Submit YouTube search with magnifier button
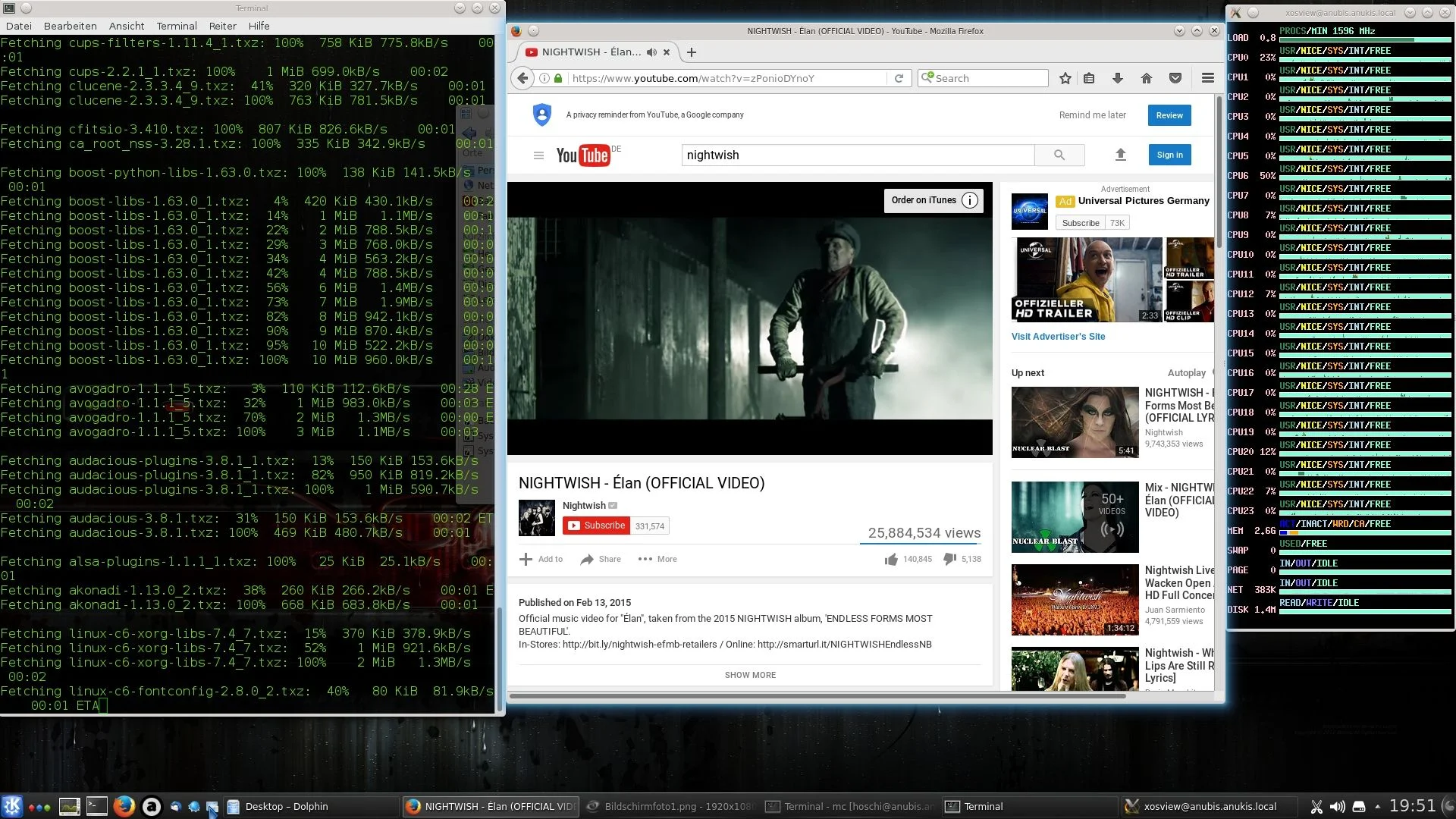Image resolution: width=1456 pixels, height=819 pixels. [1059, 155]
